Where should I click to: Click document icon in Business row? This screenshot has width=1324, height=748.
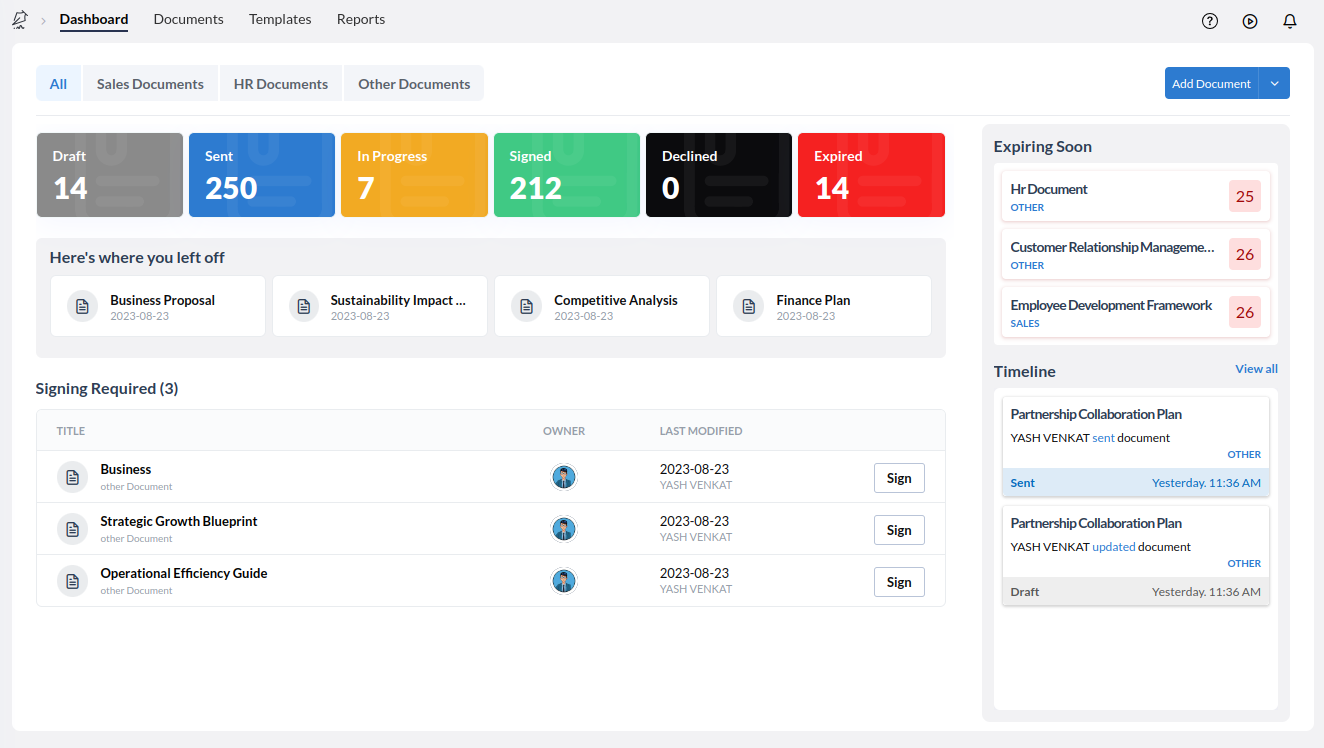72,477
